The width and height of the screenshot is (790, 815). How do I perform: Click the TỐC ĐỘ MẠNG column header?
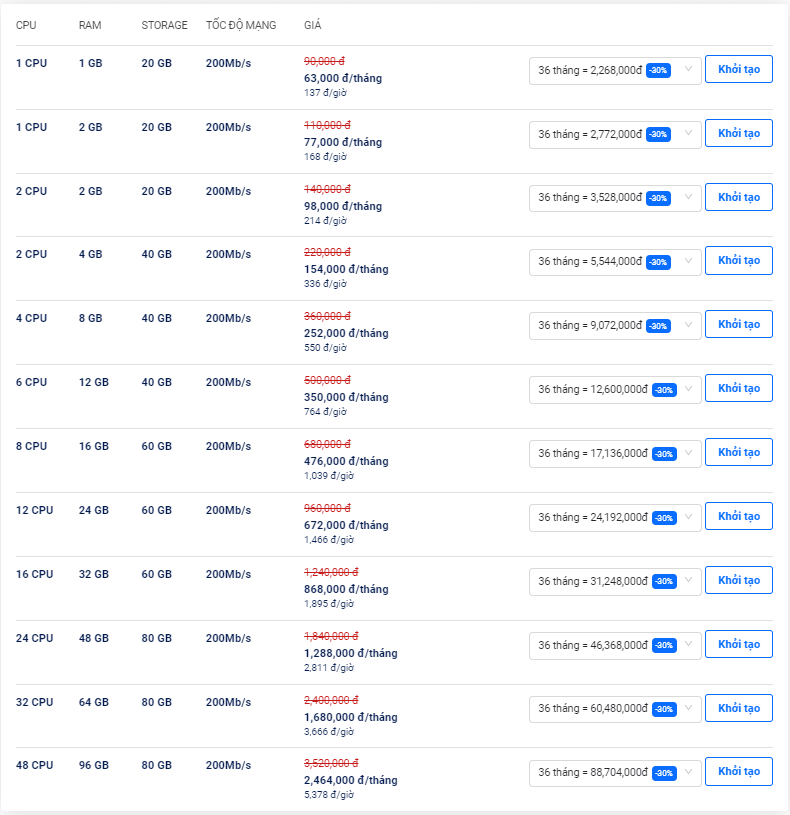pos(241,24)
